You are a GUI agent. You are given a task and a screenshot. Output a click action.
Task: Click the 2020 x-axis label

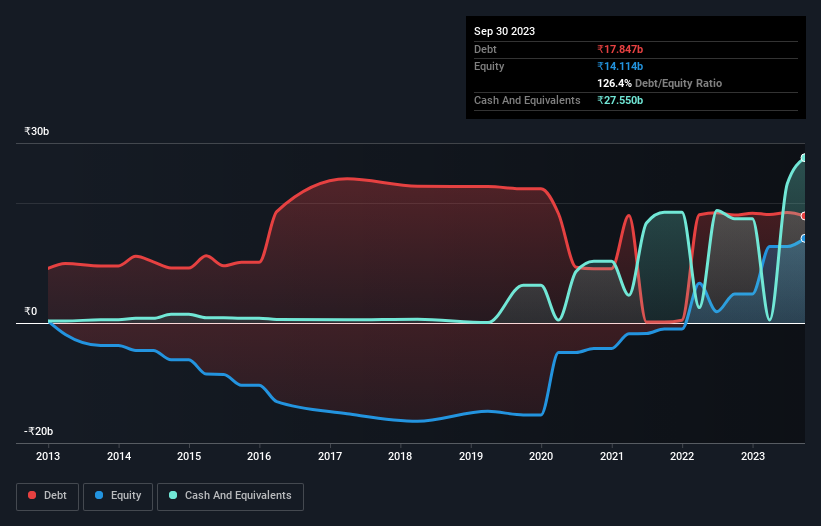click(541, 456)
